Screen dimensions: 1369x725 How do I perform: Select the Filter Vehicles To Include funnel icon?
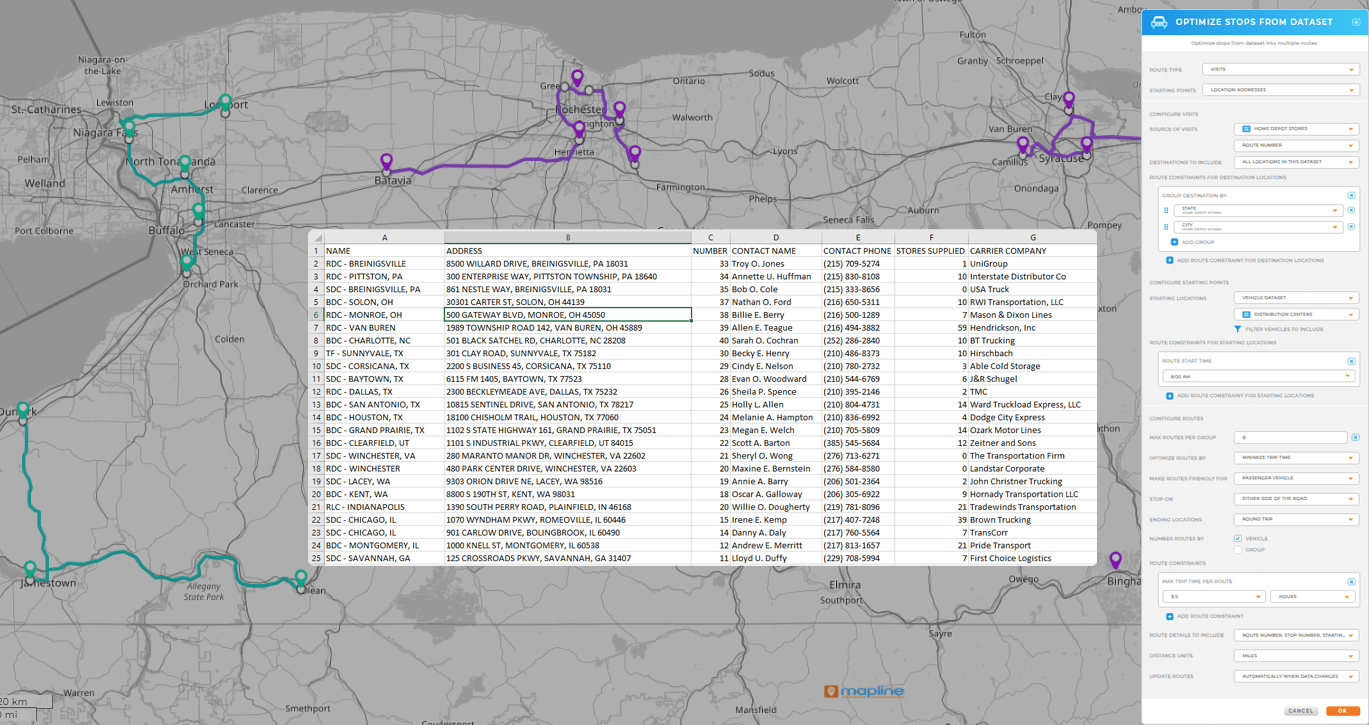(x=1237, y=329)
